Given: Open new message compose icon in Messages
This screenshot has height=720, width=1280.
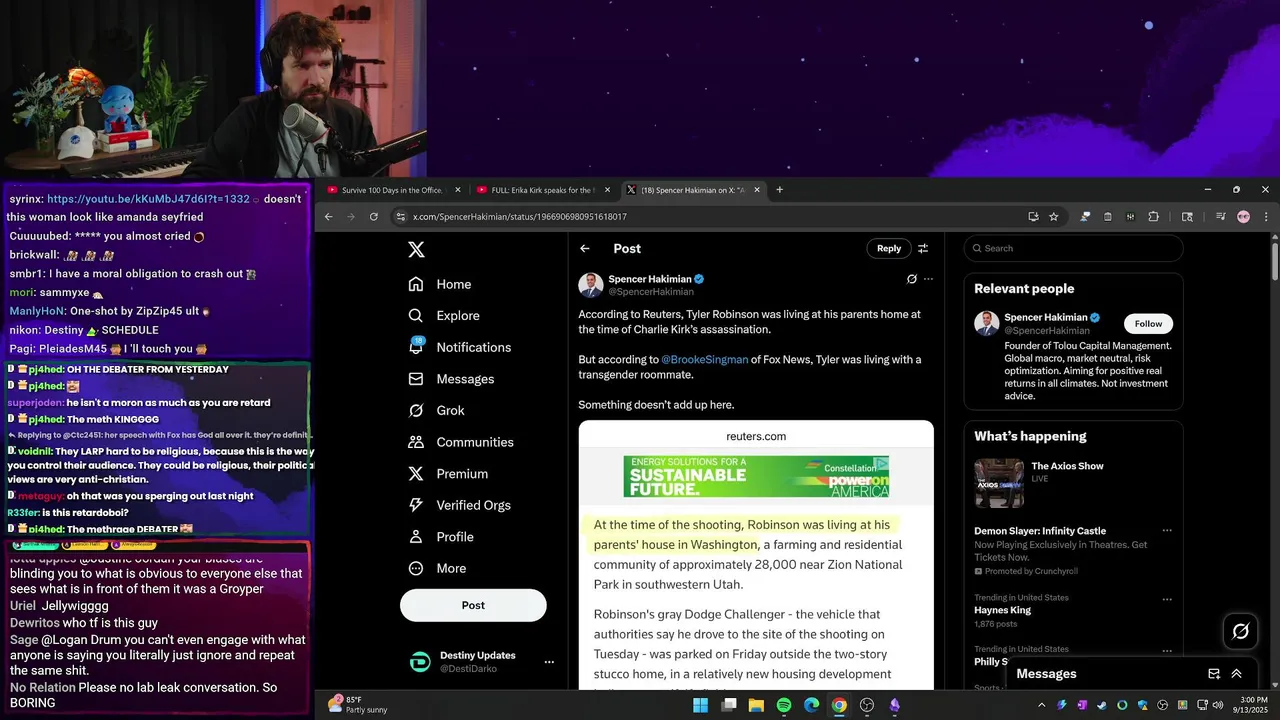Looking at the screenshot, I should pyautogui.click(x=1214, y=674).
